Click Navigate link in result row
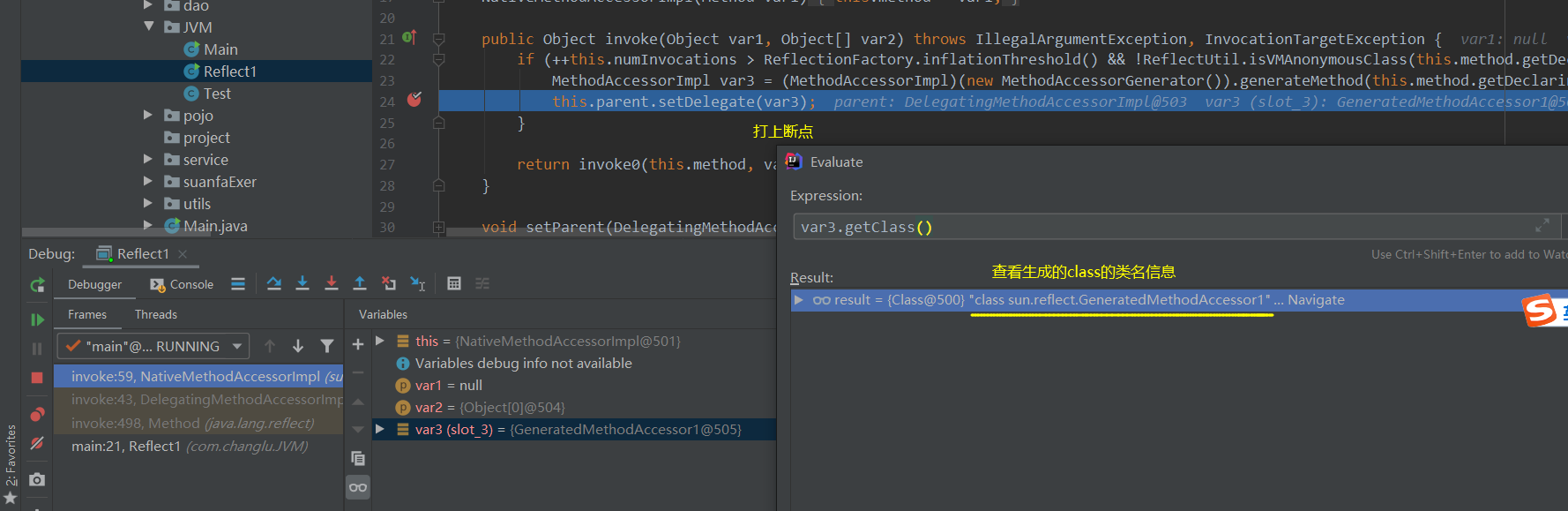Viewport: 1568px width, 511px height. pyautogui.click(x=1316, y=300)
